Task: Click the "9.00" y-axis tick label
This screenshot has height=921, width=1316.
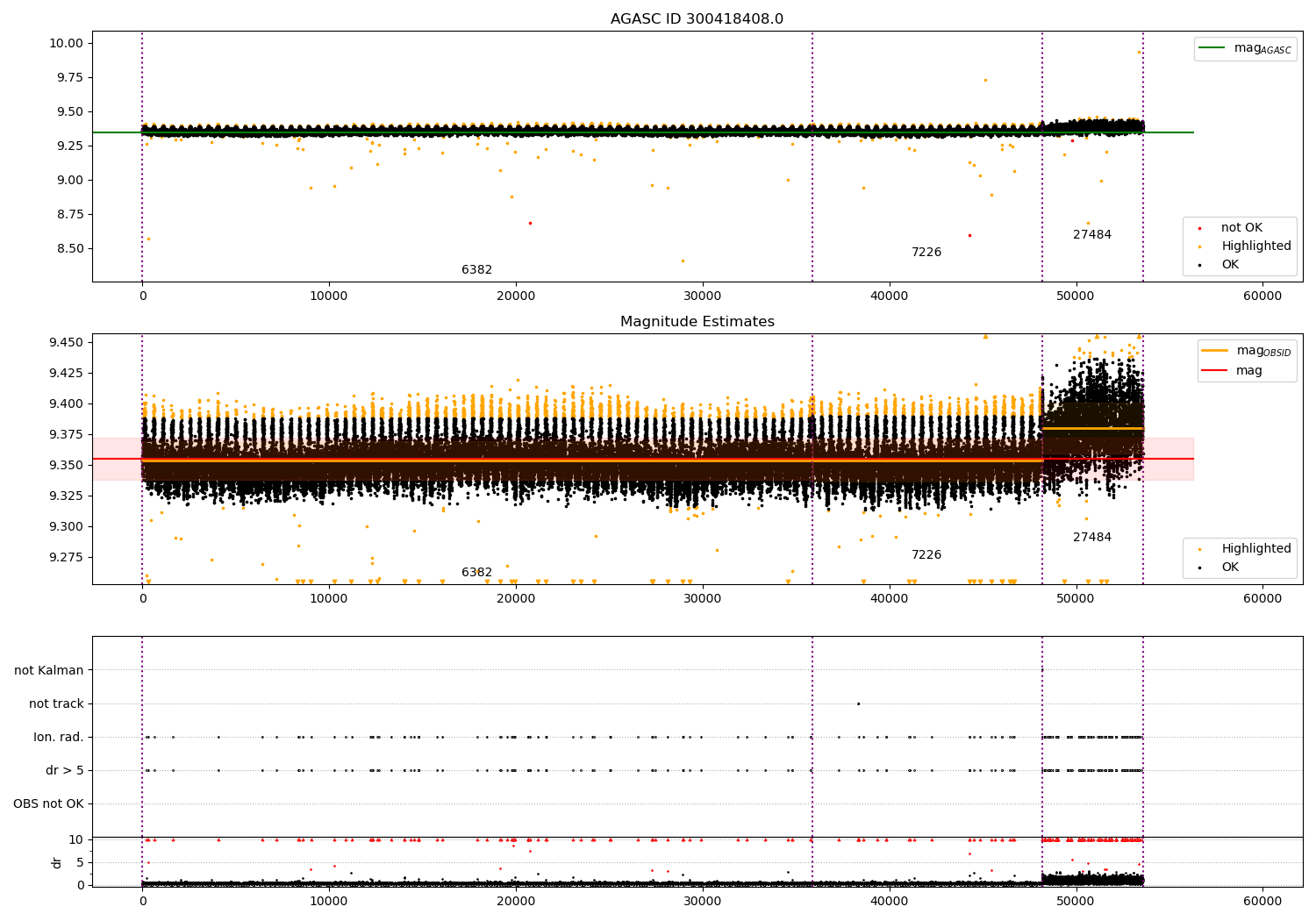Action: coord(69,181)
